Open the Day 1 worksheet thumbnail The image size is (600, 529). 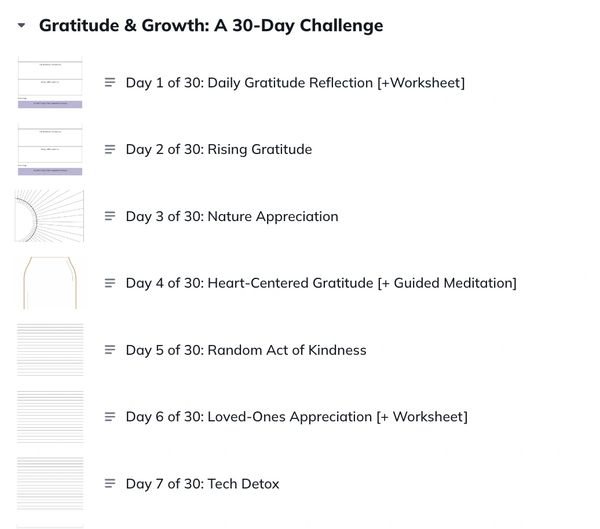pos(50,83)
